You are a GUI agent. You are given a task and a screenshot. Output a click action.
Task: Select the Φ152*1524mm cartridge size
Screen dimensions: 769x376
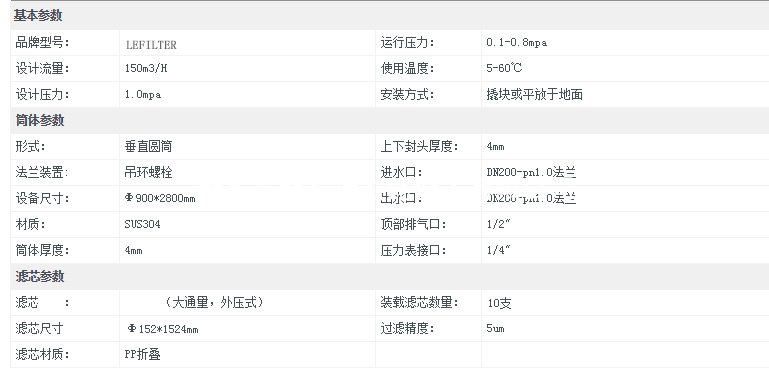pyautogui.click(x=162, y=329)
